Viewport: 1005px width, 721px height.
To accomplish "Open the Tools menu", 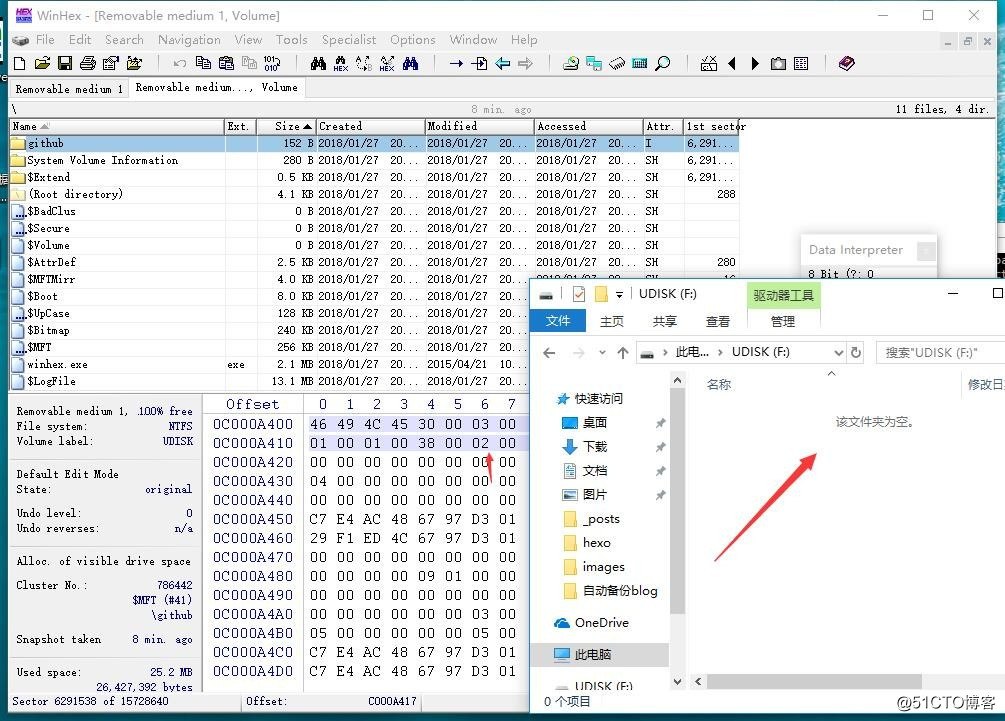I will coord(292,40).
